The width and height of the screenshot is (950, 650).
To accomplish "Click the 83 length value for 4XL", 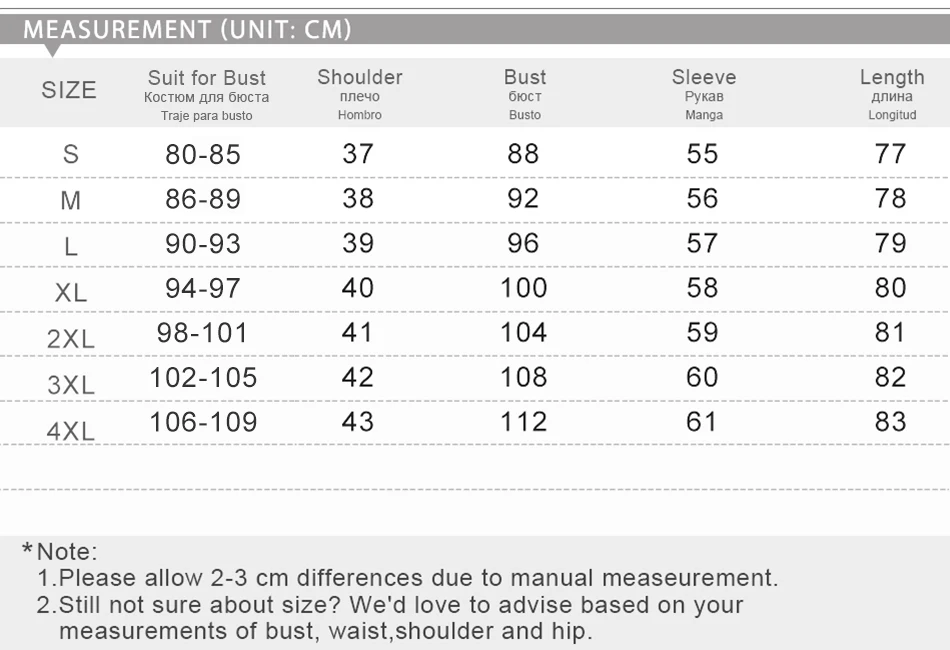I will coord(890,422).
